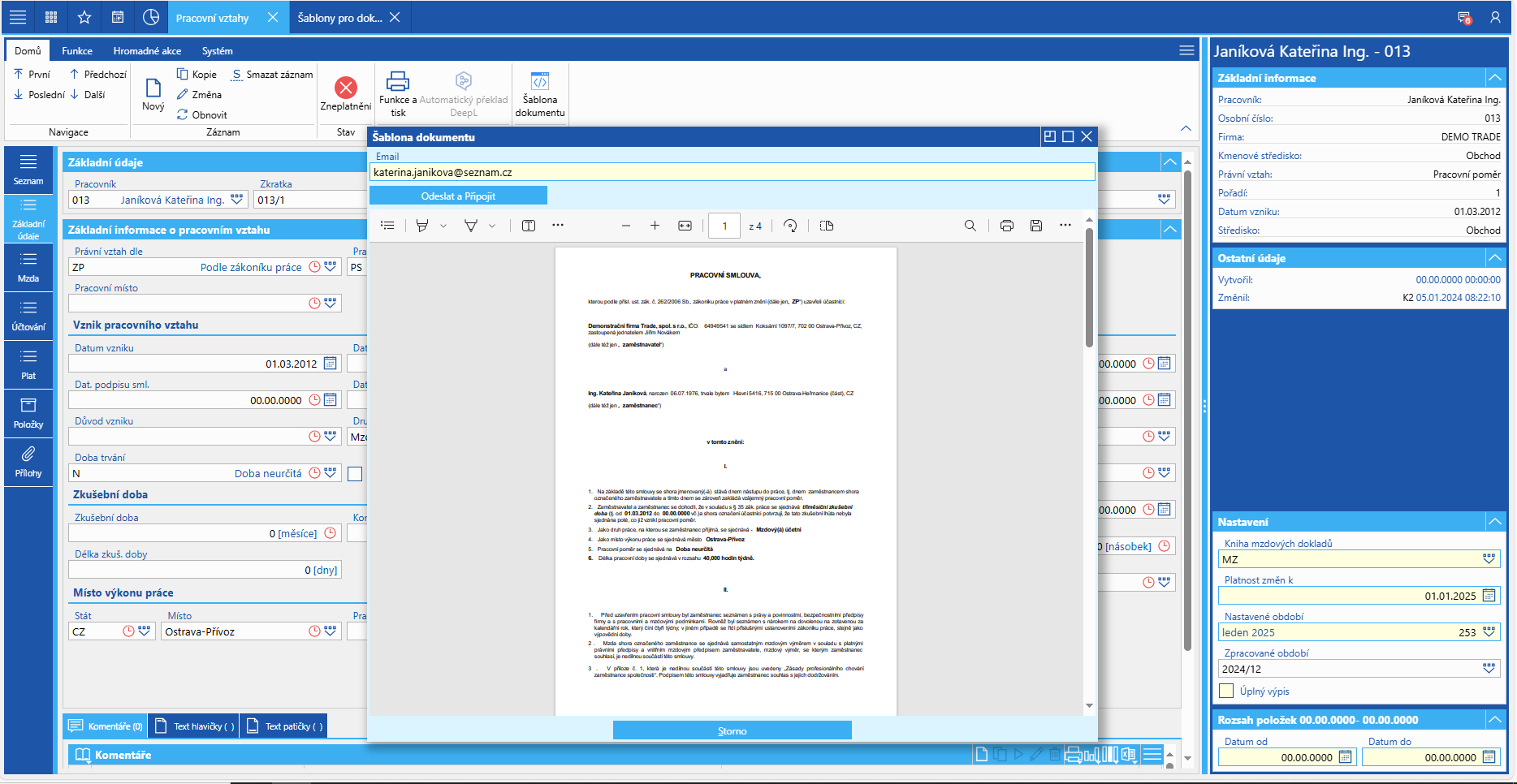Select the highlighter tool in PDF toolbar

click(x=422, y=226)
